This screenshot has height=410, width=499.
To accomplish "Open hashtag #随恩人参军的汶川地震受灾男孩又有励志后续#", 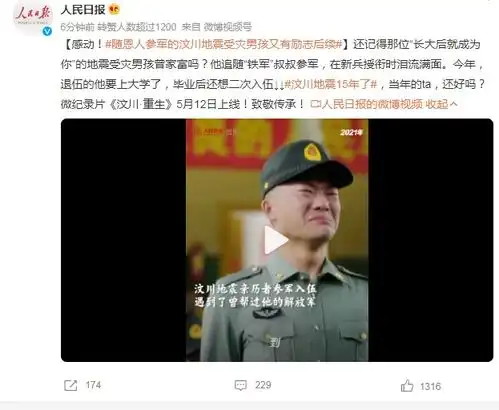I will click(x=224, y=44).
